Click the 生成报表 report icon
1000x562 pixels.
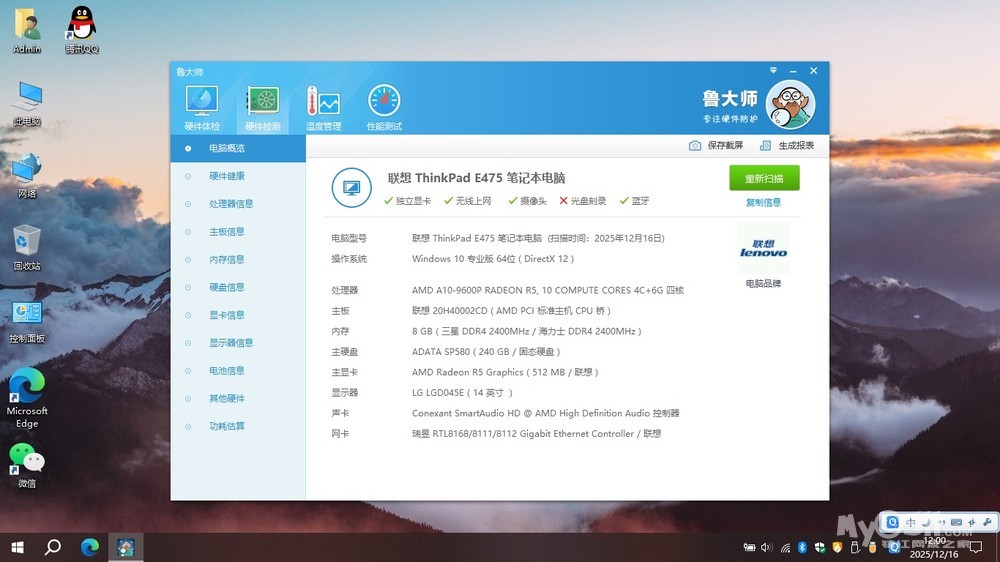click(765, 146)
